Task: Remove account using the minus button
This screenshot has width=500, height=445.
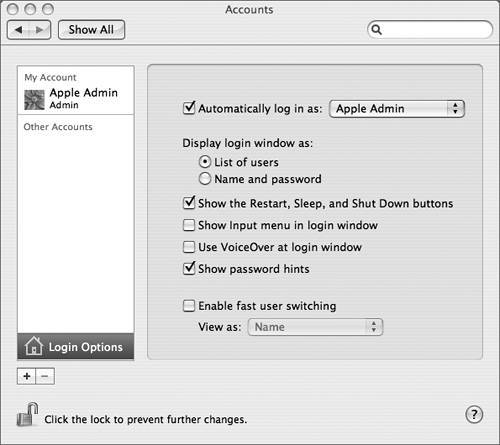Action: (45, 376)
